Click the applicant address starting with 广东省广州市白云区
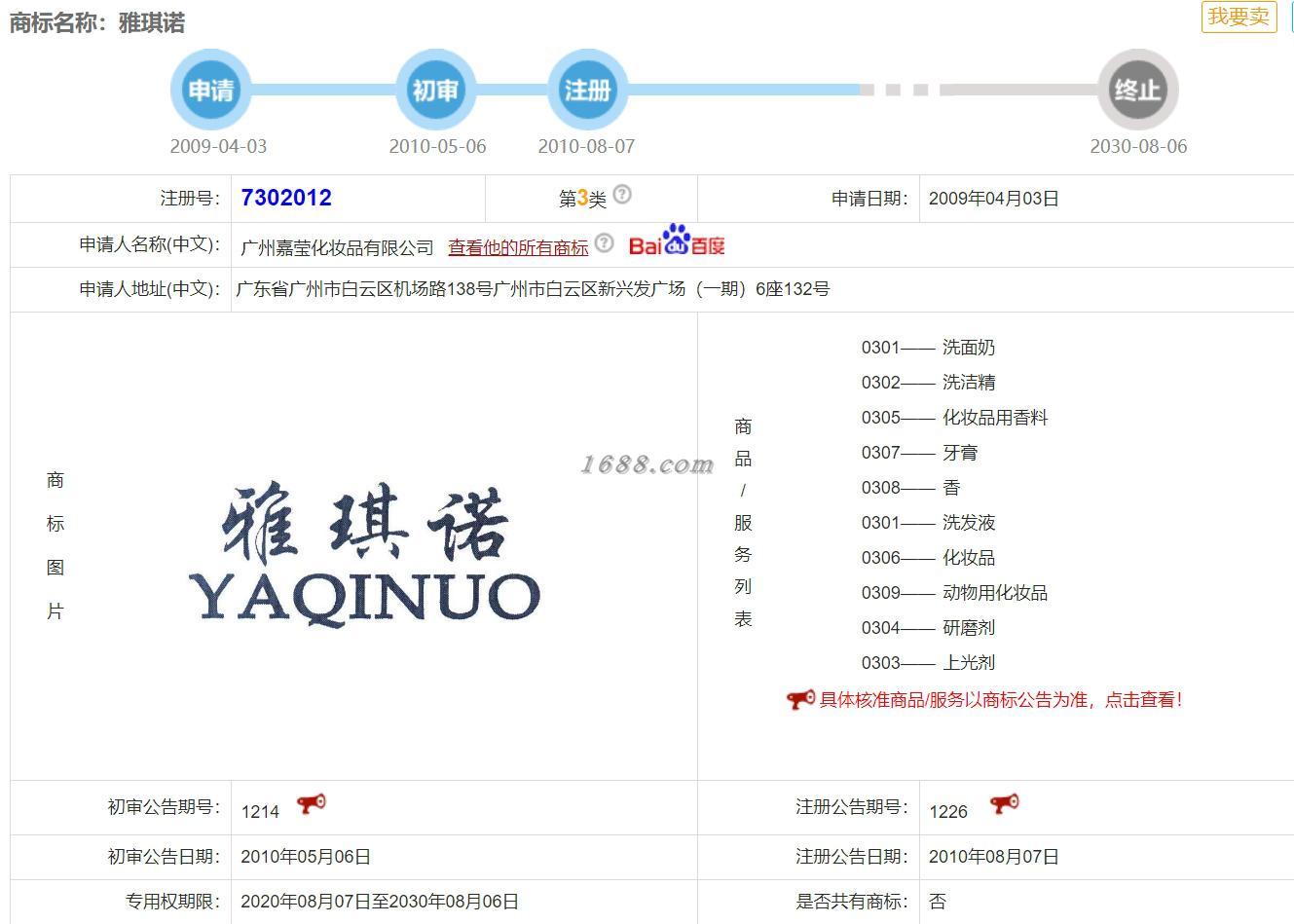 [x=533, y=289]
